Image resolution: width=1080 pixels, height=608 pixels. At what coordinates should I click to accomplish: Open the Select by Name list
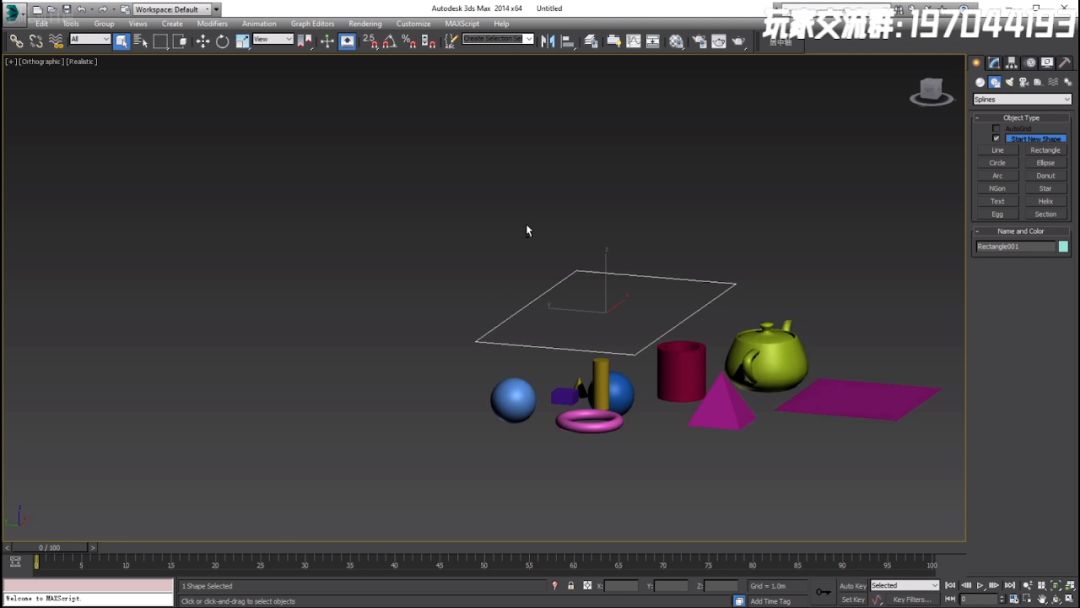pyautogui.click(x=141, y=41)
